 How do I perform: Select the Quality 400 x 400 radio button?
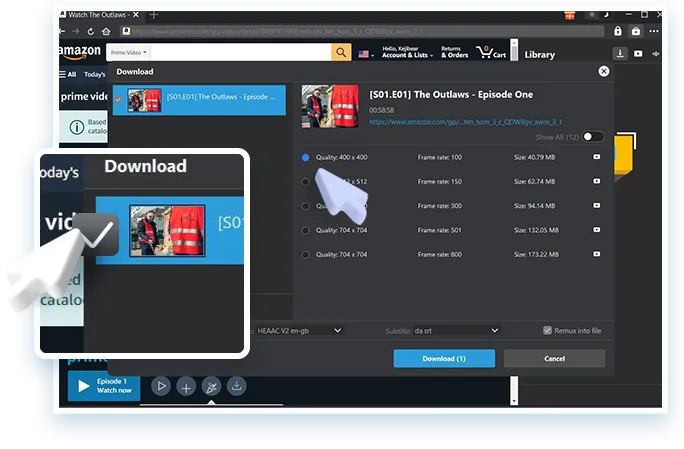tap(305, 158)
